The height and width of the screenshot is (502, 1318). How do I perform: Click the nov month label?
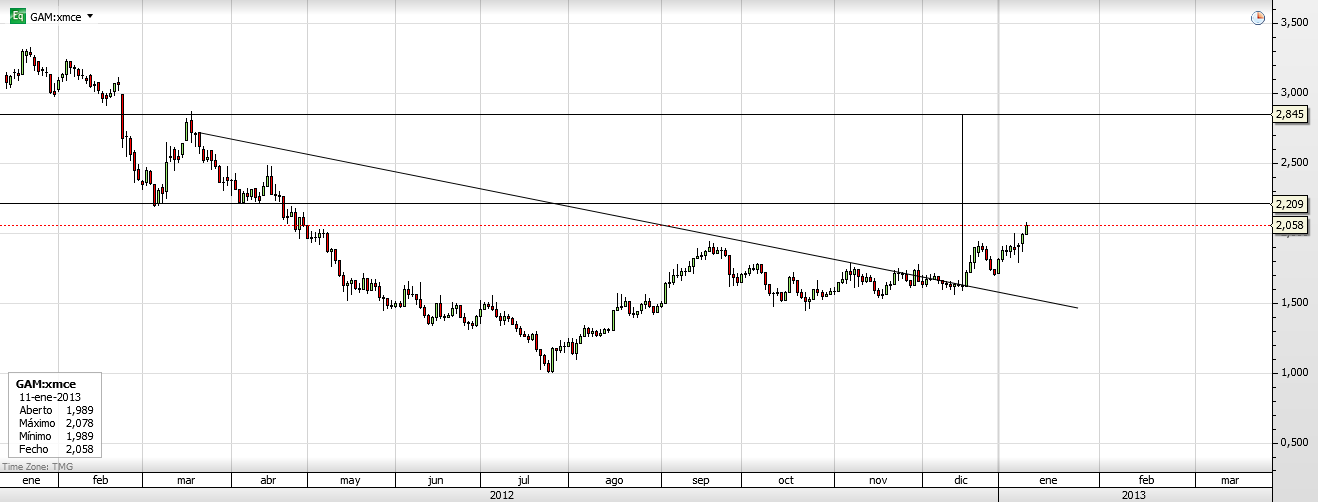click(x=878, y=481)
